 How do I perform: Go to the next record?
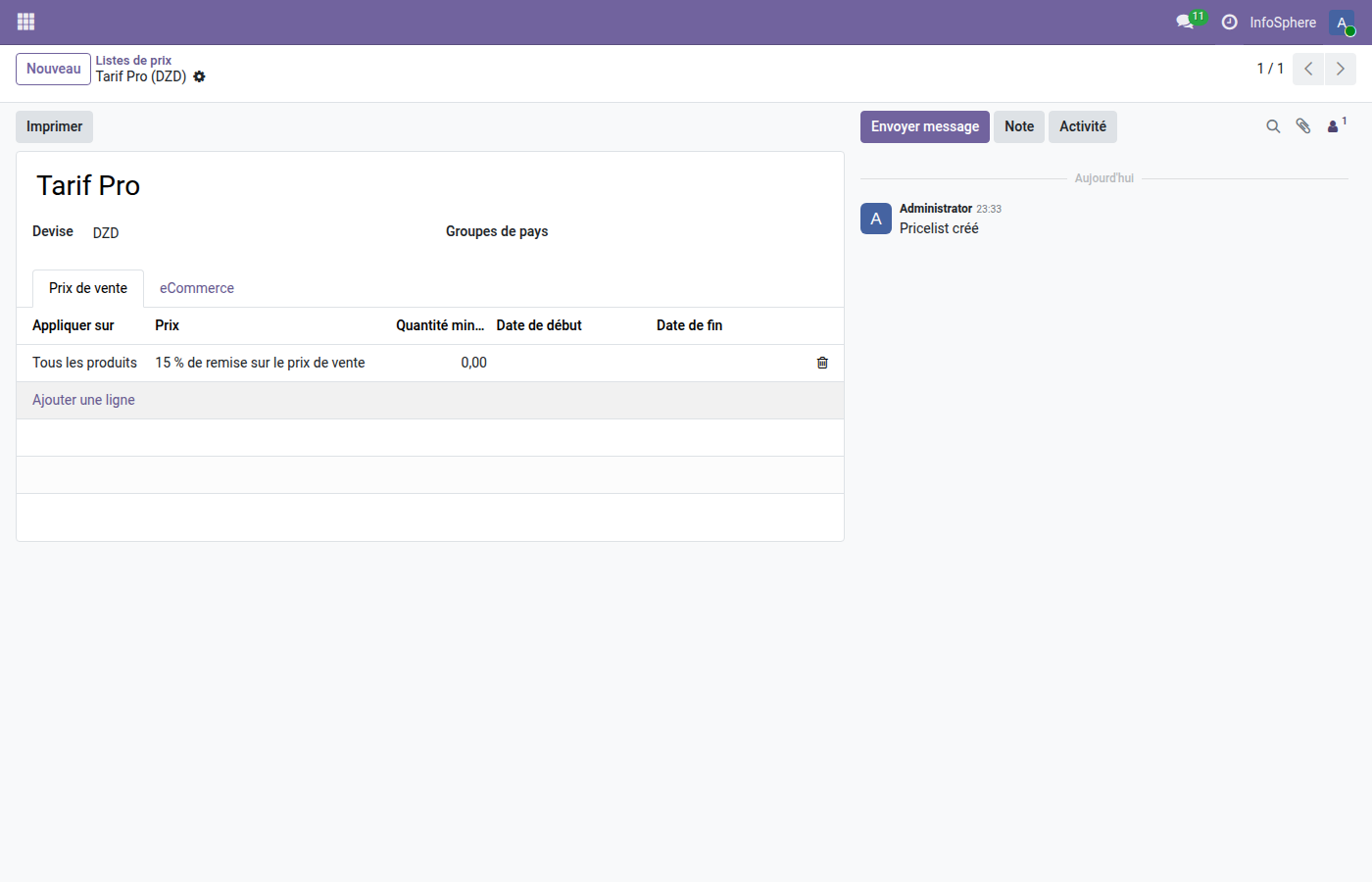1341,69
